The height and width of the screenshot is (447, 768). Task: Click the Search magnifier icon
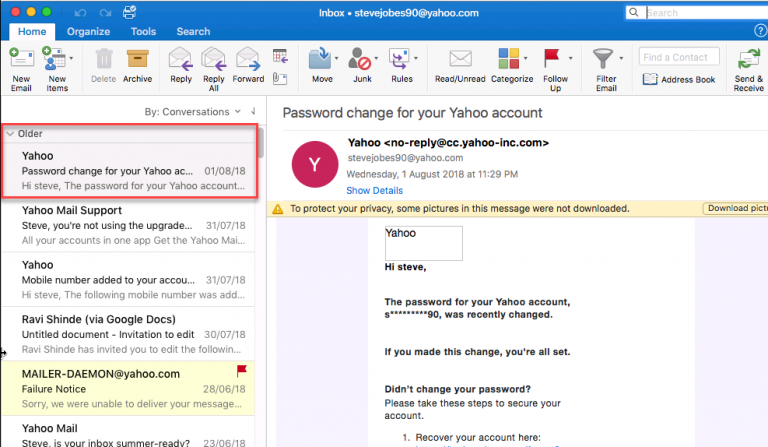(x=634, y=12)
